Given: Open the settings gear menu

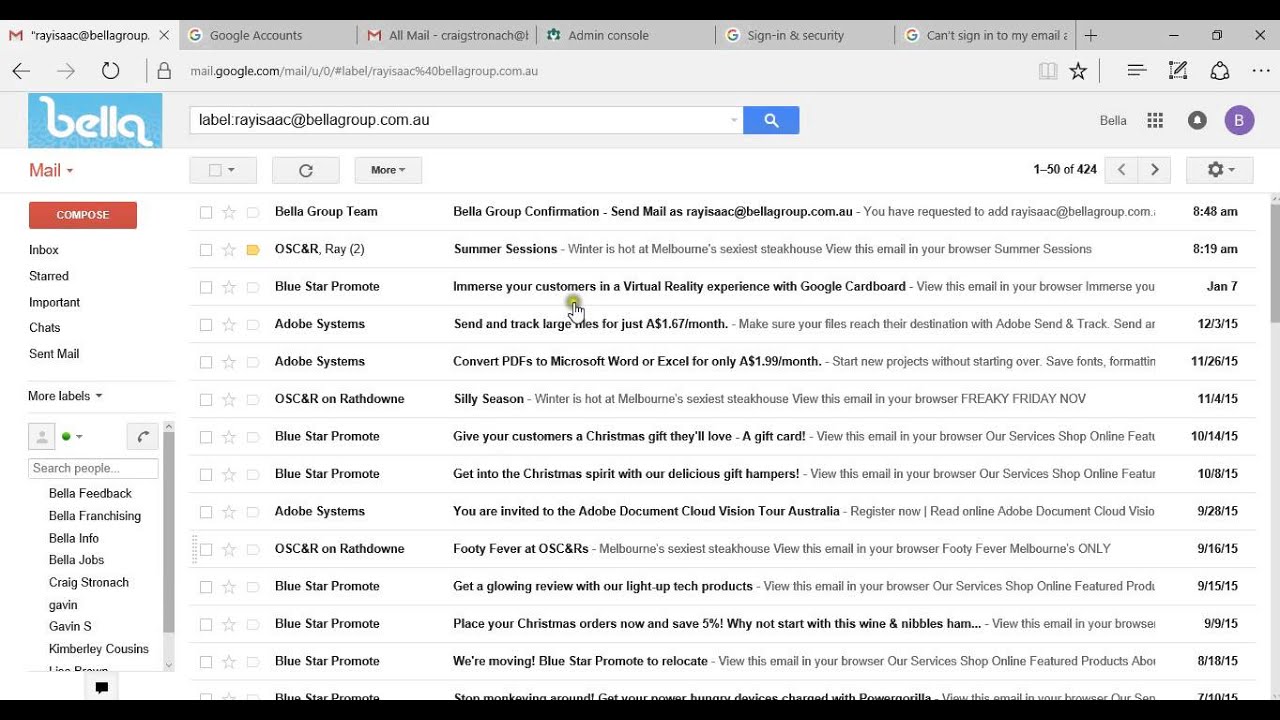Looking at the screenshot, I should (1220, 170).
